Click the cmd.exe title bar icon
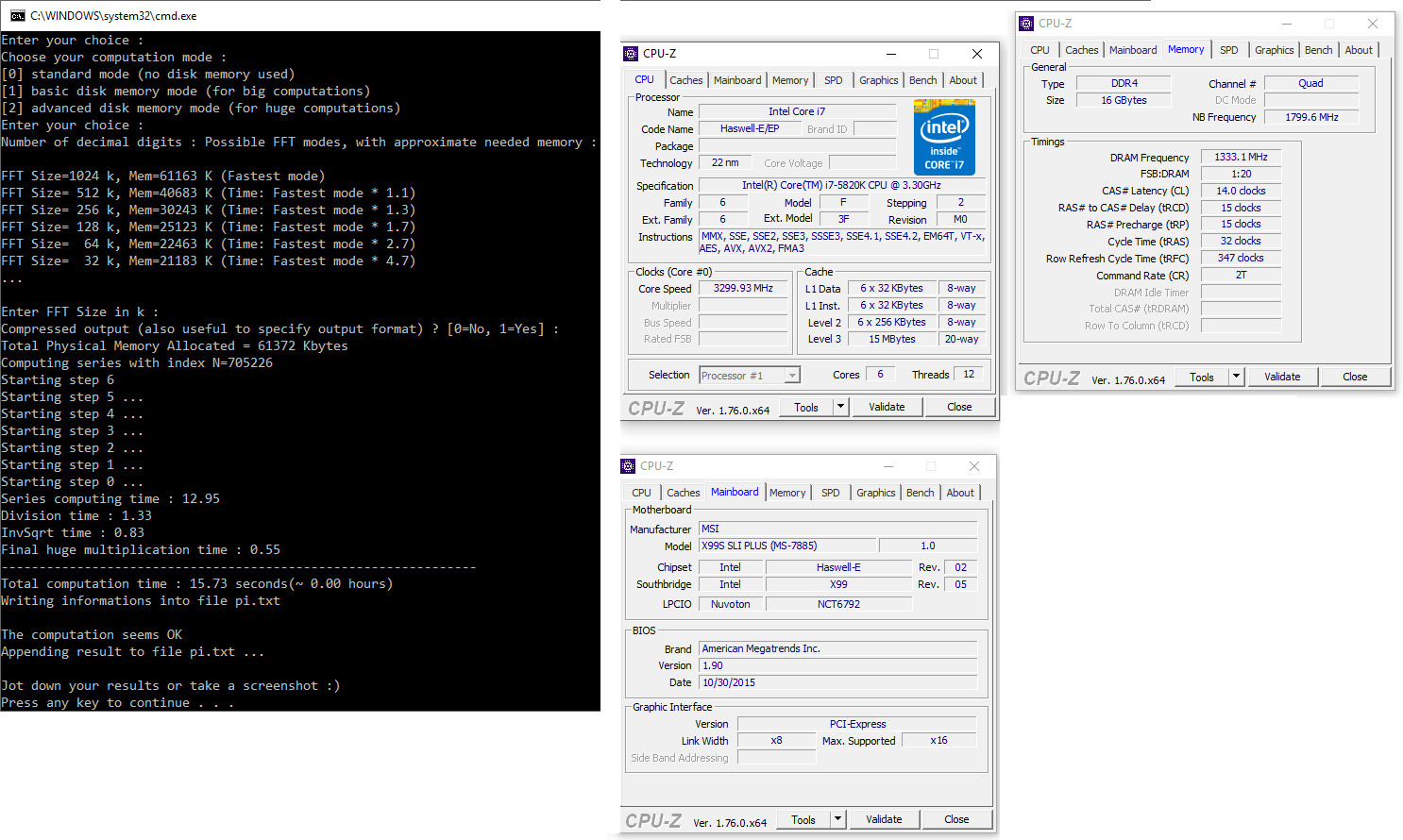Image resolution: width=1403 pixels, height=840 pixels. 18,15
